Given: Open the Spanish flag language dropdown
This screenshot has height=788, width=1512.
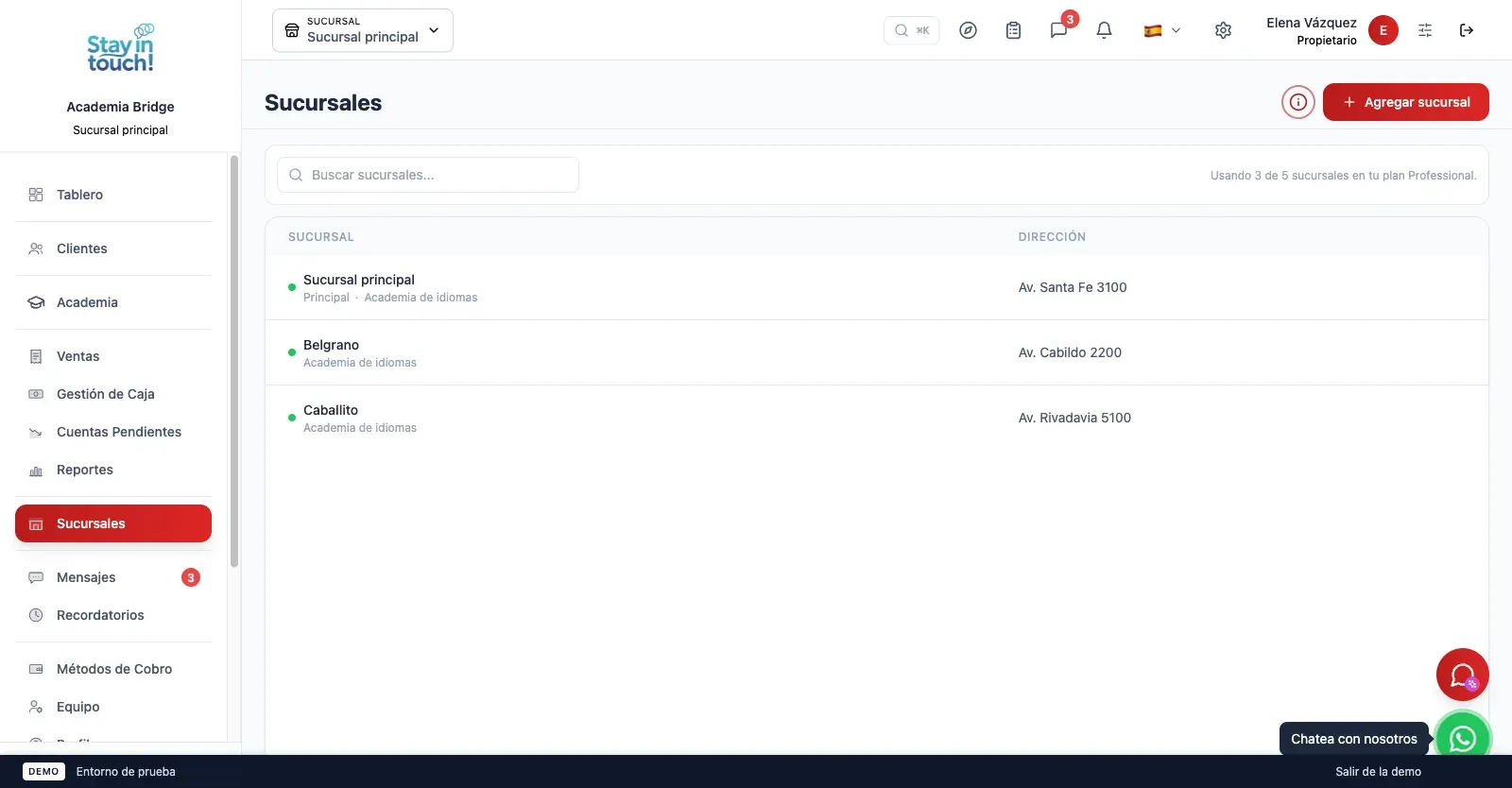Looking at the screenshot, I should [1162, 30].
